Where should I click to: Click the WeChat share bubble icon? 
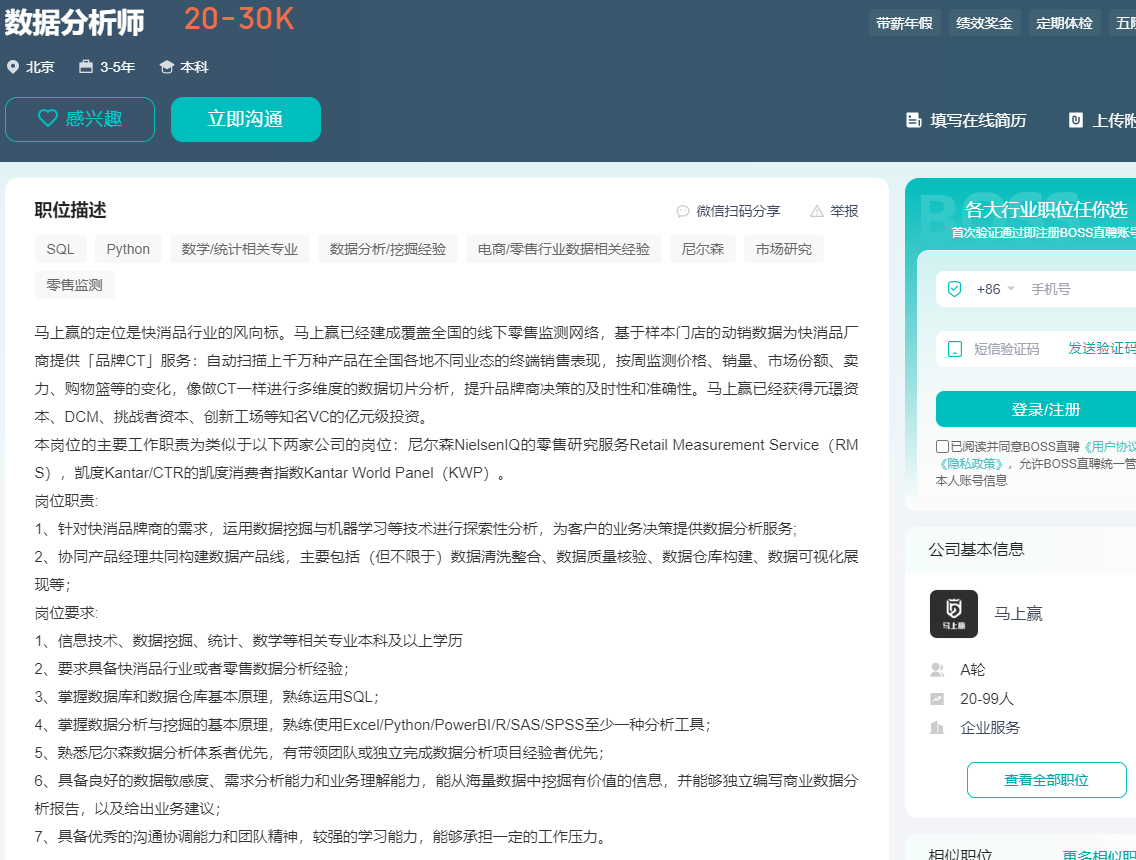click(682, 212)
